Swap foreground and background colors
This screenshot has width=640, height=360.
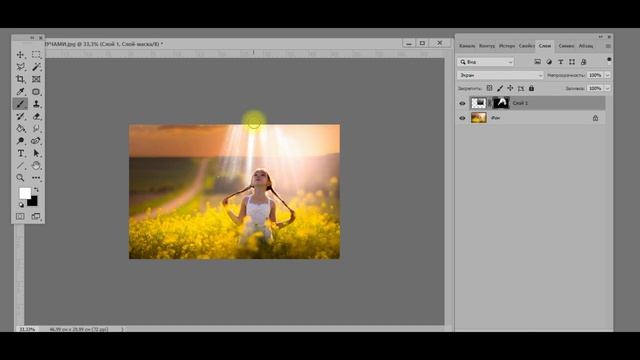pos(36,189)
